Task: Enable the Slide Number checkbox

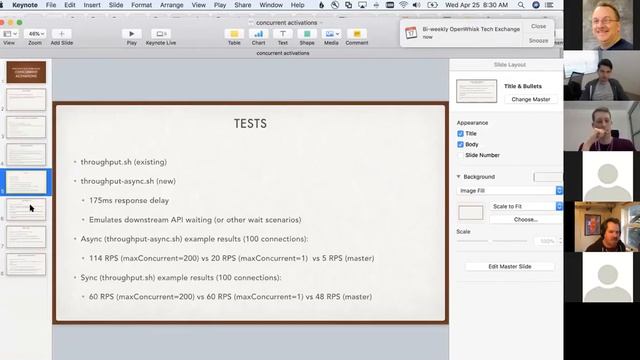Action: click(x=460, y=155)
